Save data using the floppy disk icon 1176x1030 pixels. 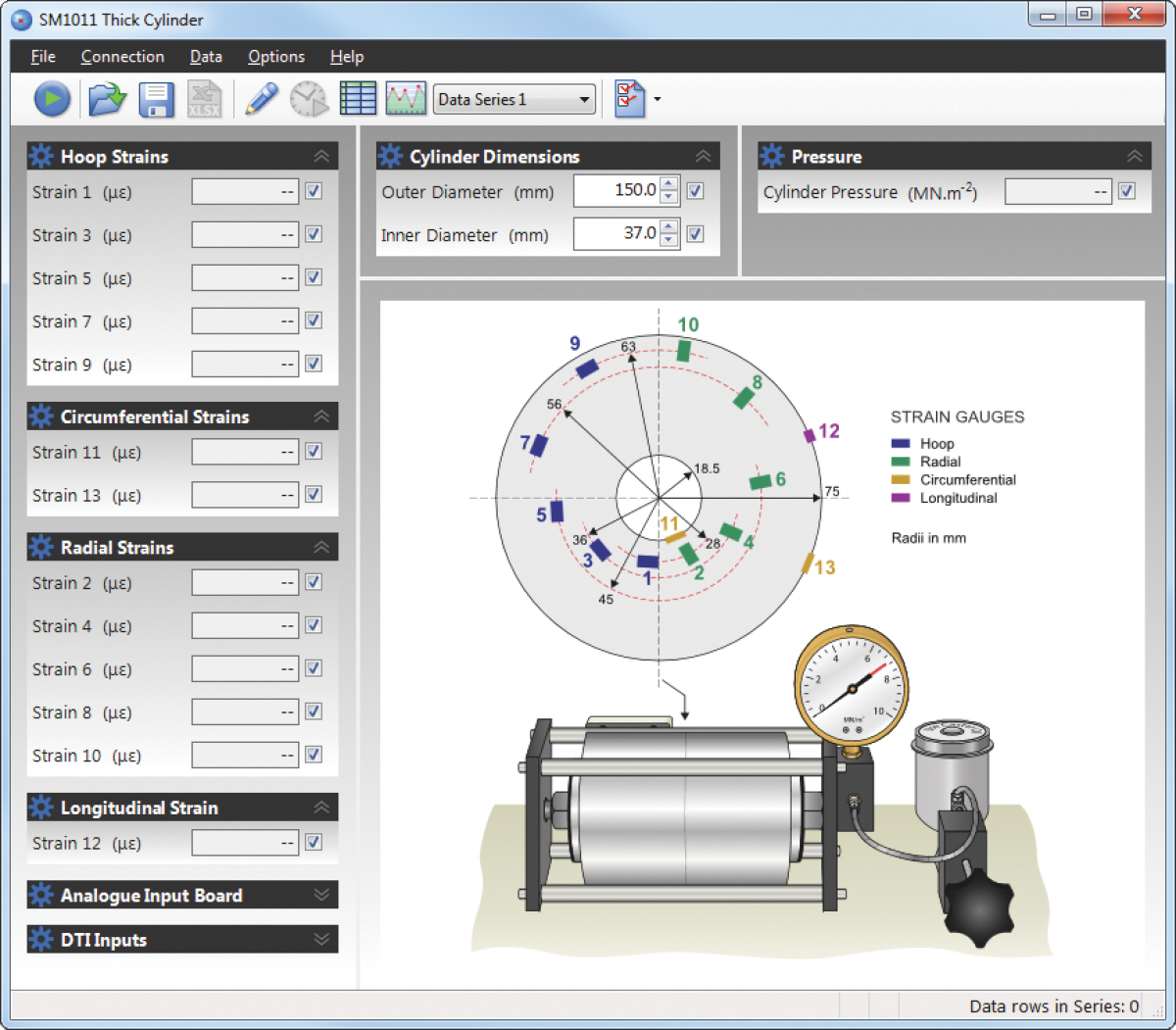(157, 99)
